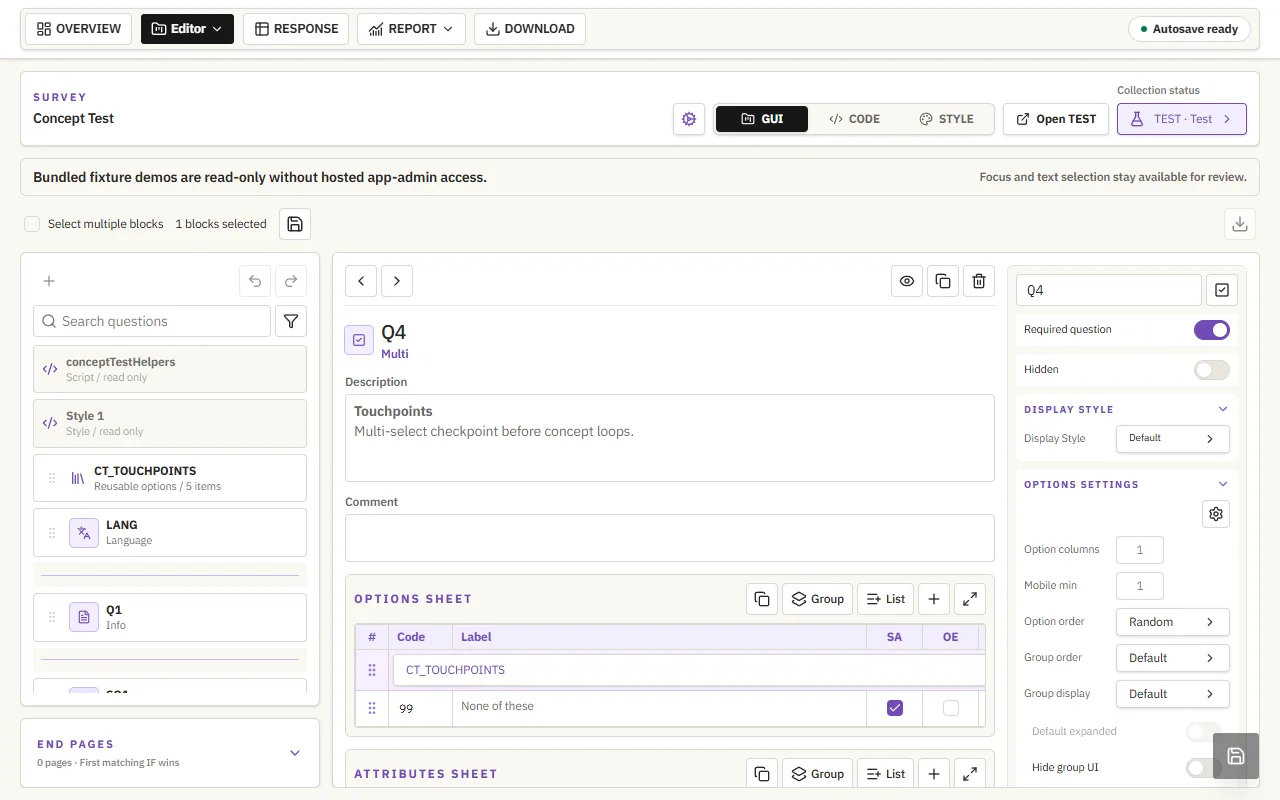This screenshot has width=1280, height=800.
Task: Duplicate question Q4
Action: (943, 281)
